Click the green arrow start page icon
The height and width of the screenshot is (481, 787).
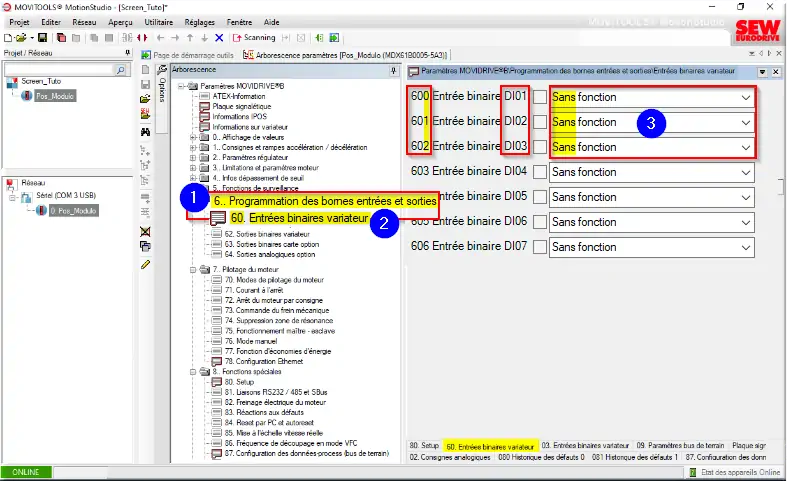click(x=334, y=38)
